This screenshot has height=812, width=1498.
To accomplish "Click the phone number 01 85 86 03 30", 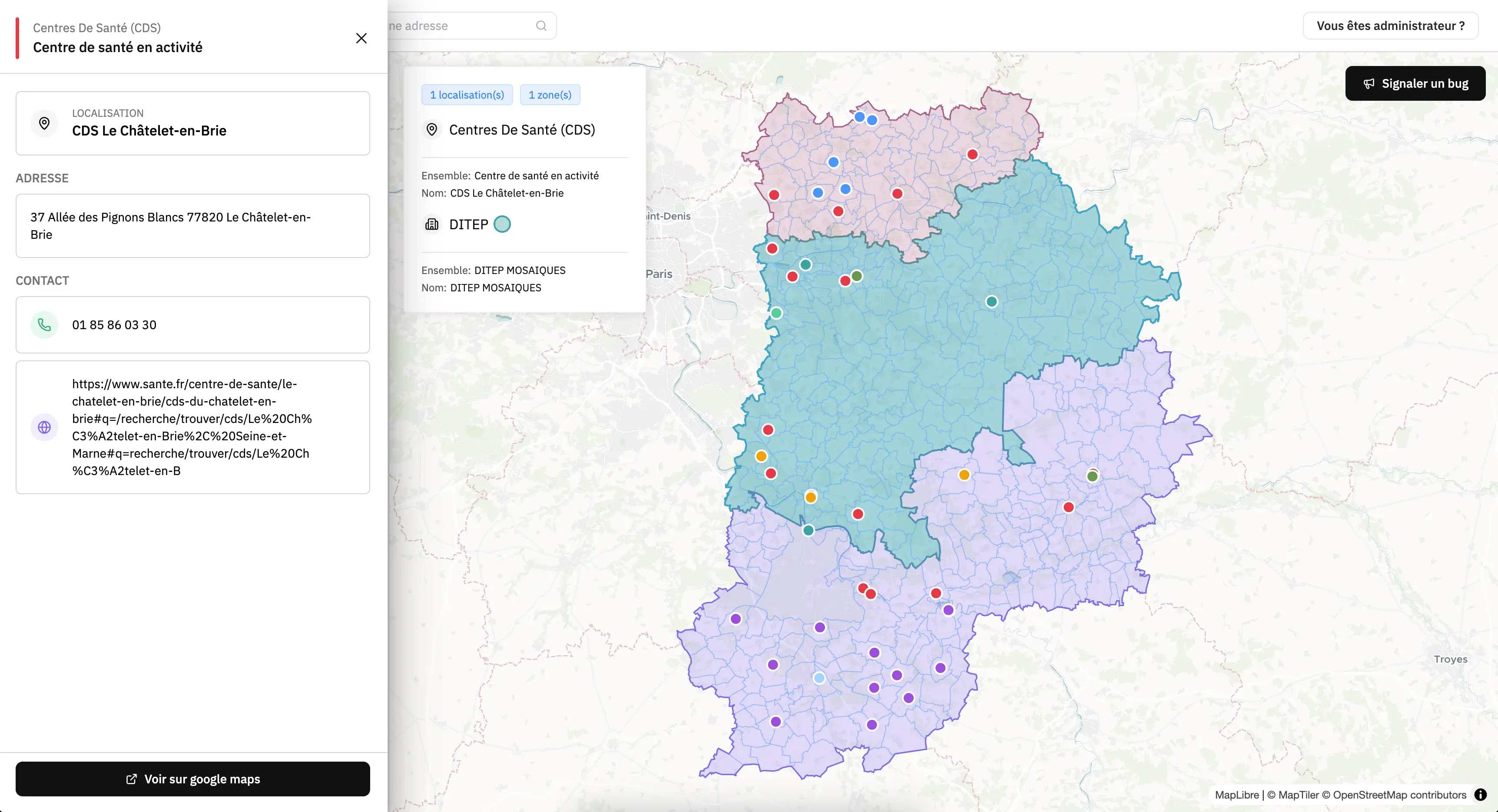I will point(115,325).
